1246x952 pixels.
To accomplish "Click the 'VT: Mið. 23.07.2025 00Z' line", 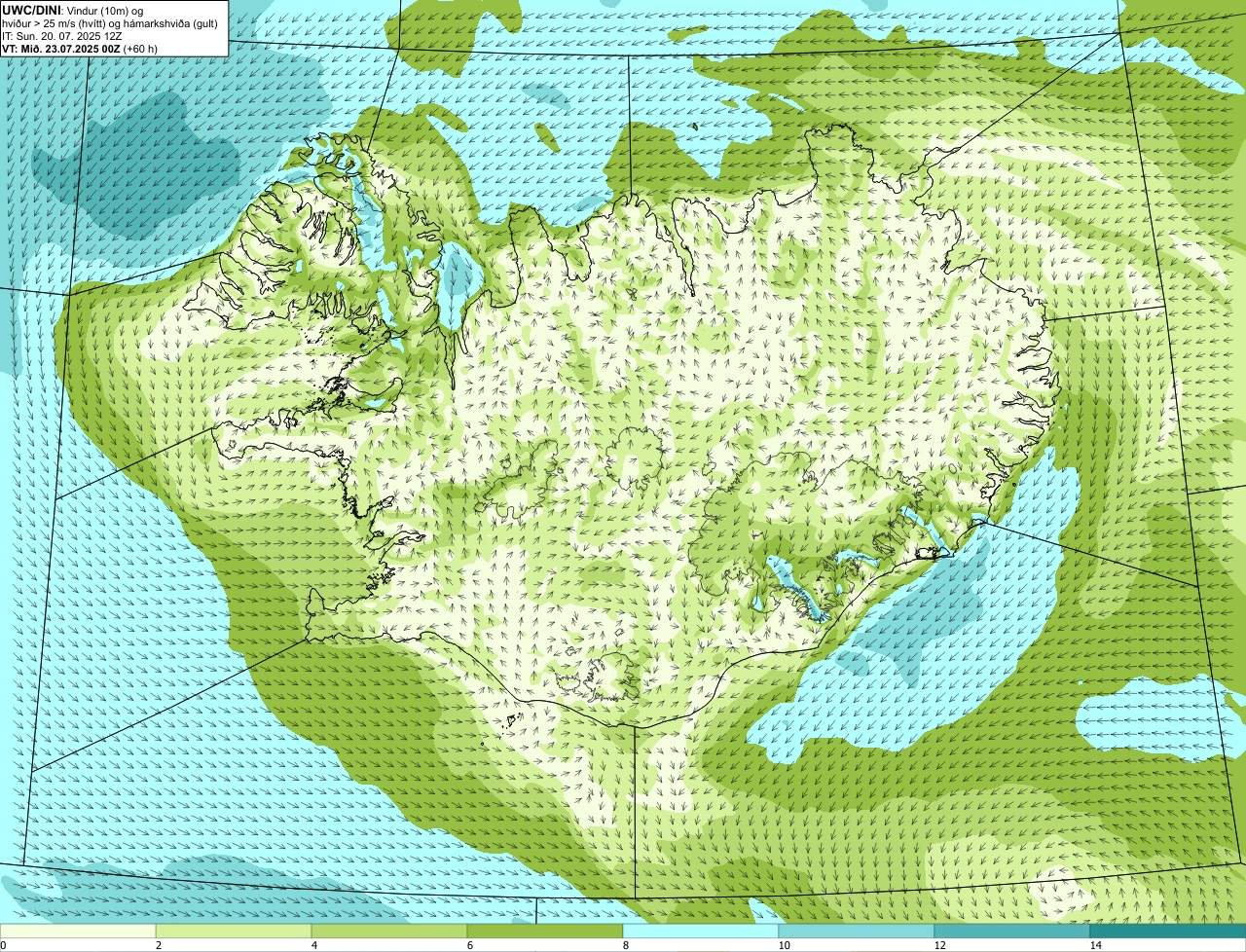I will 61,49.
